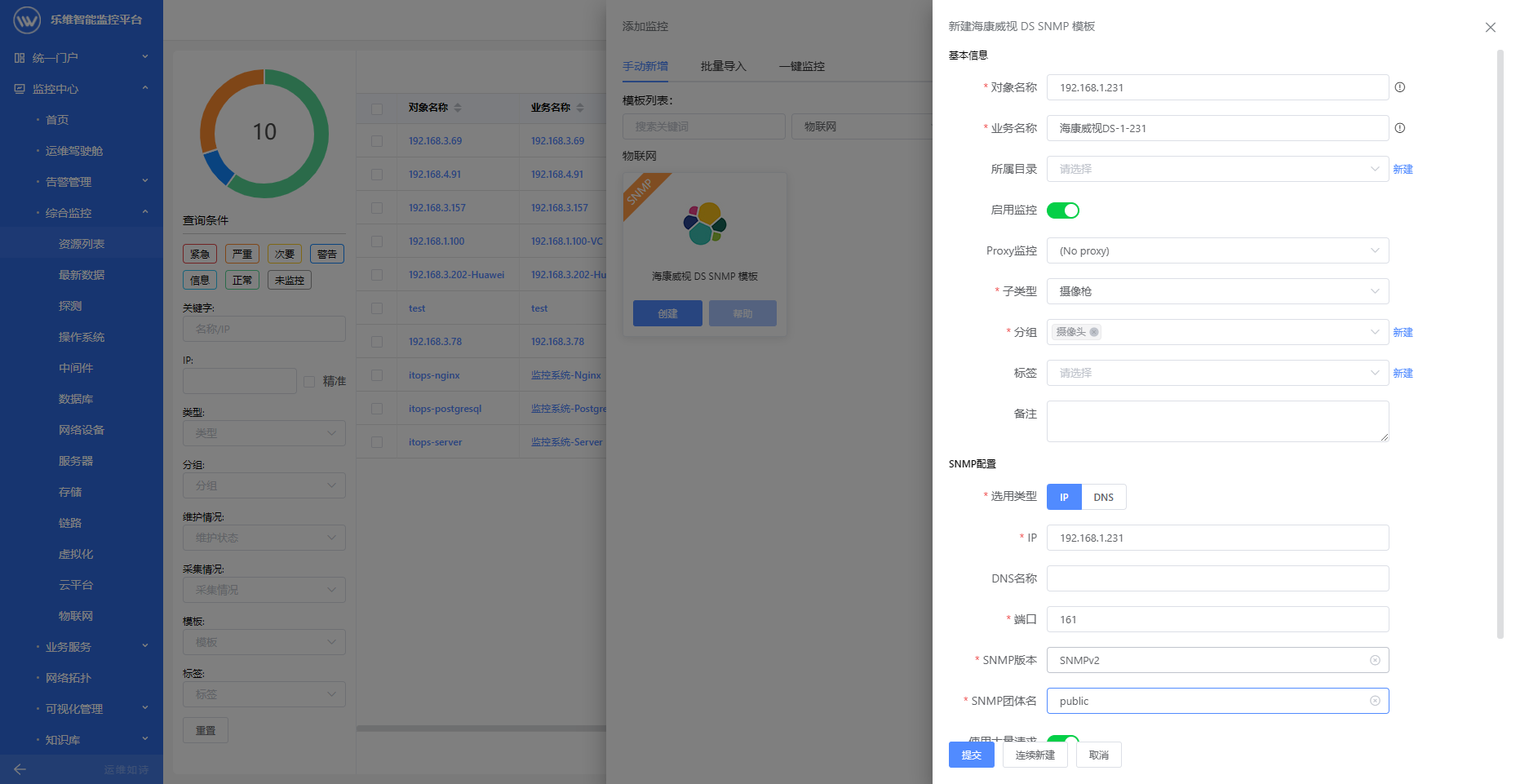Viewport: 1520px width, 784px height.
Task: Click the 端口 input field showing 161
Action: pyautogui.click(x=1217, y=619)
